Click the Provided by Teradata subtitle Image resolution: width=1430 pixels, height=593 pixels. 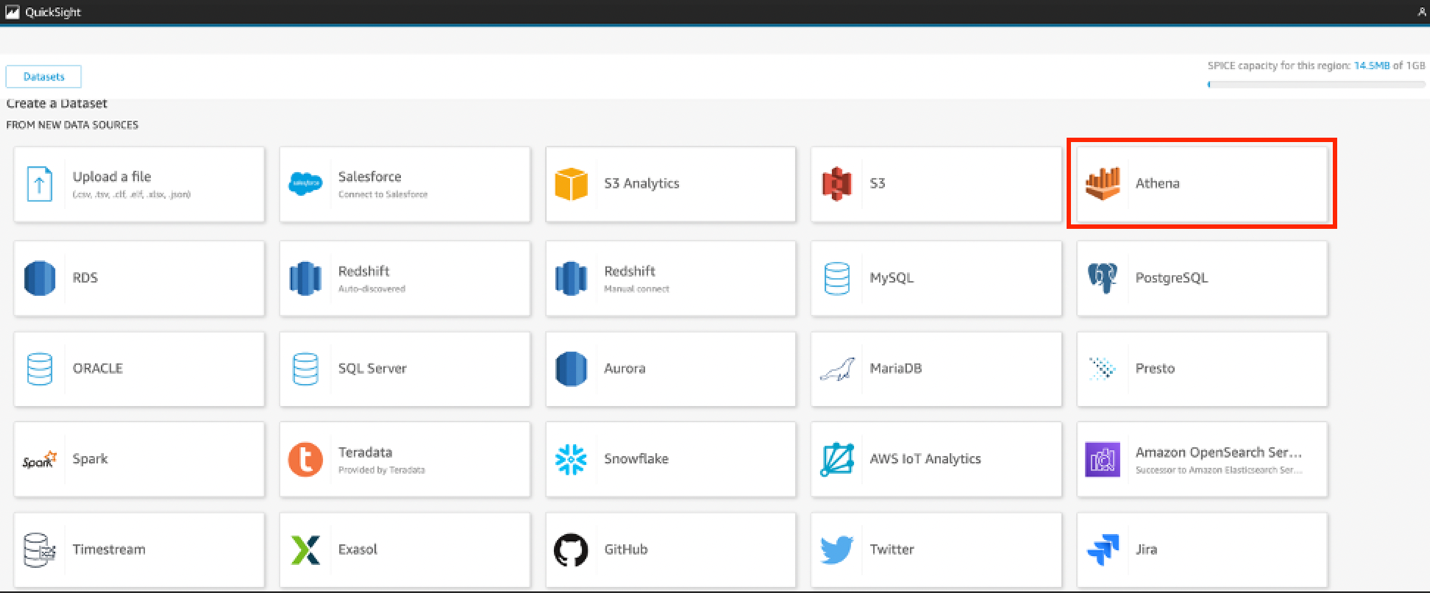click(x=382, y=470)
